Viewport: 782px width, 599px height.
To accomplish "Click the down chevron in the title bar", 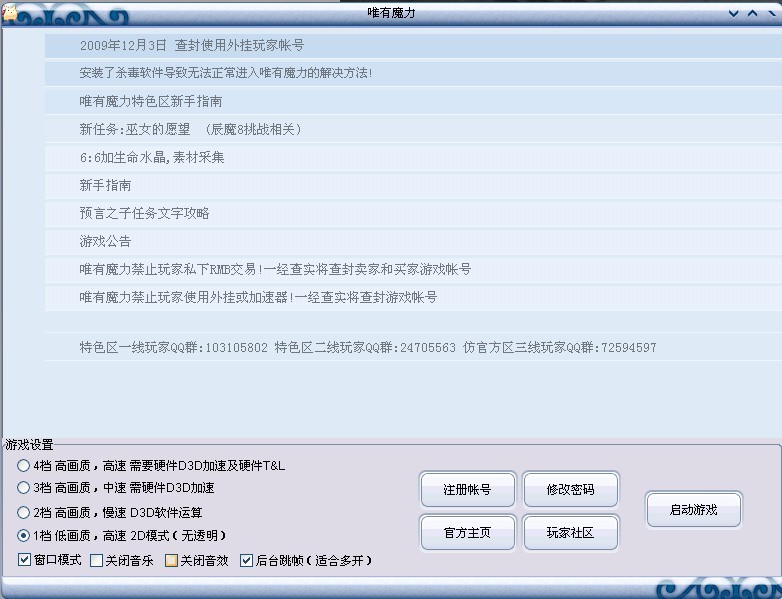I will 734,13.
